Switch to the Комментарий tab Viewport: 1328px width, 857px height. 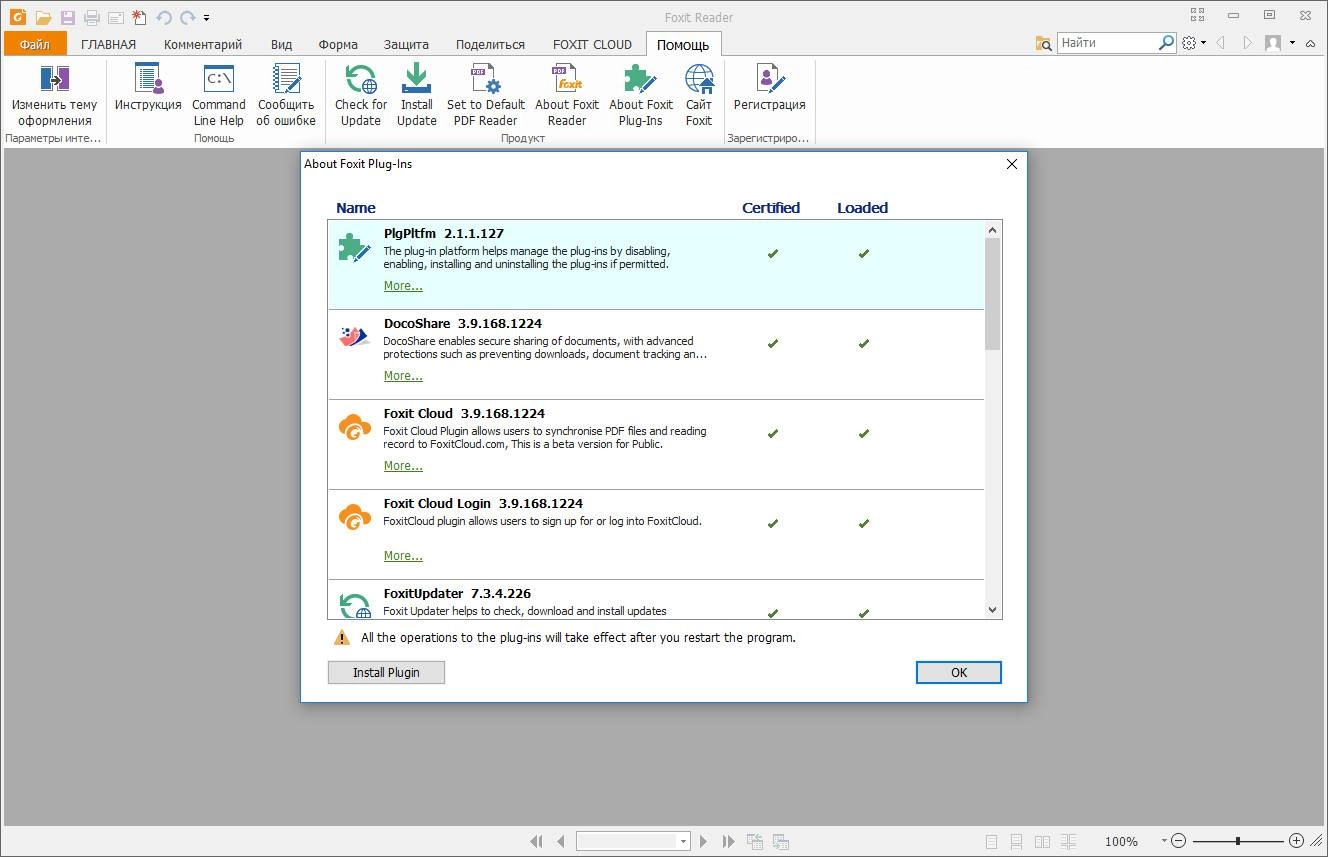pos(203,44)
